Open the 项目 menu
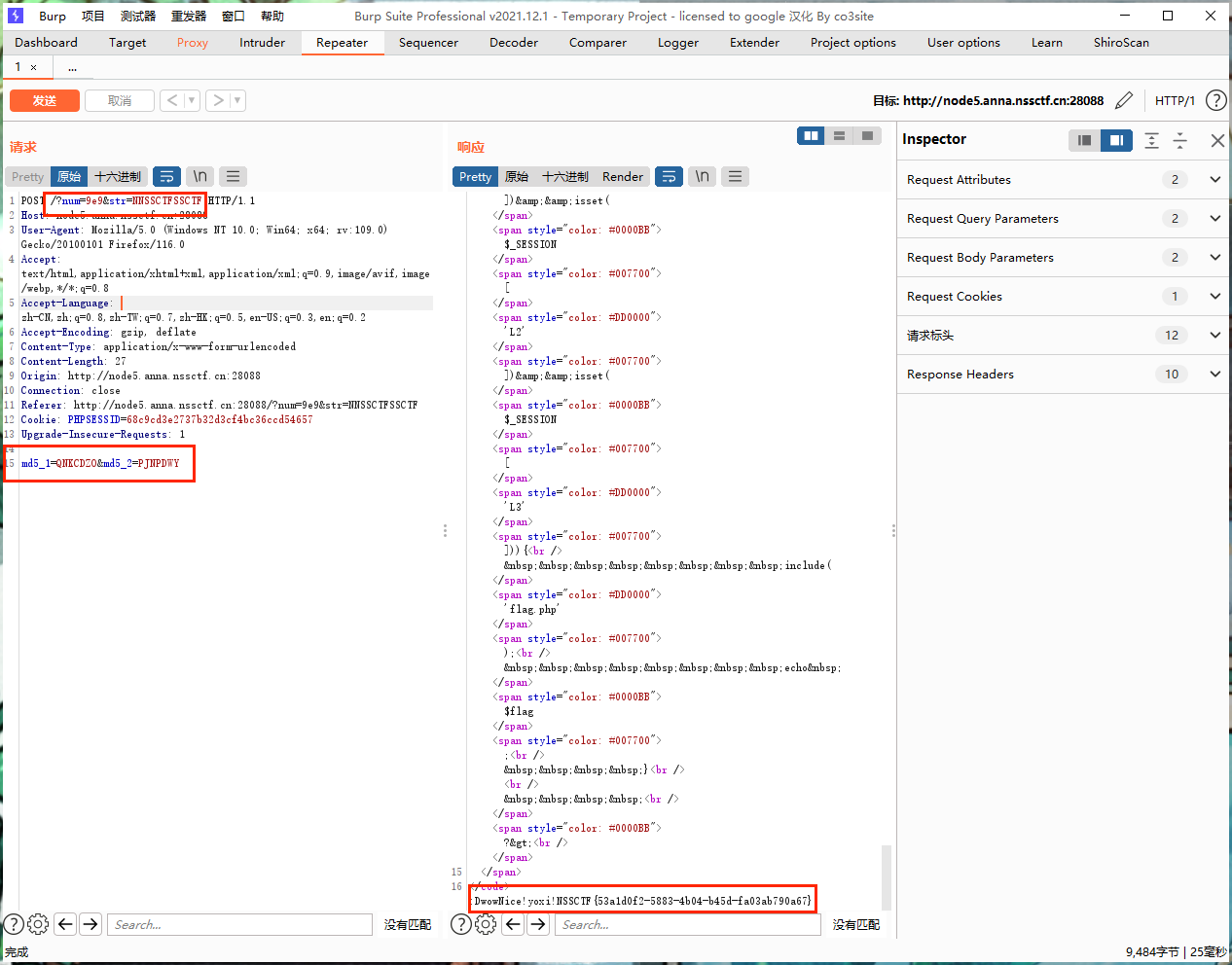Viewport: 1232px width, 965px height. 93,16
